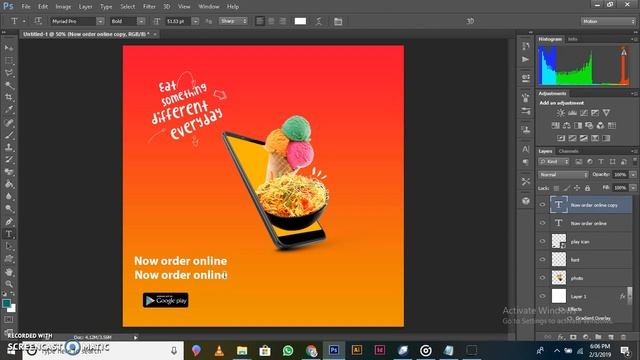Open the Motion workspace switcher

[x=608, y=21]
